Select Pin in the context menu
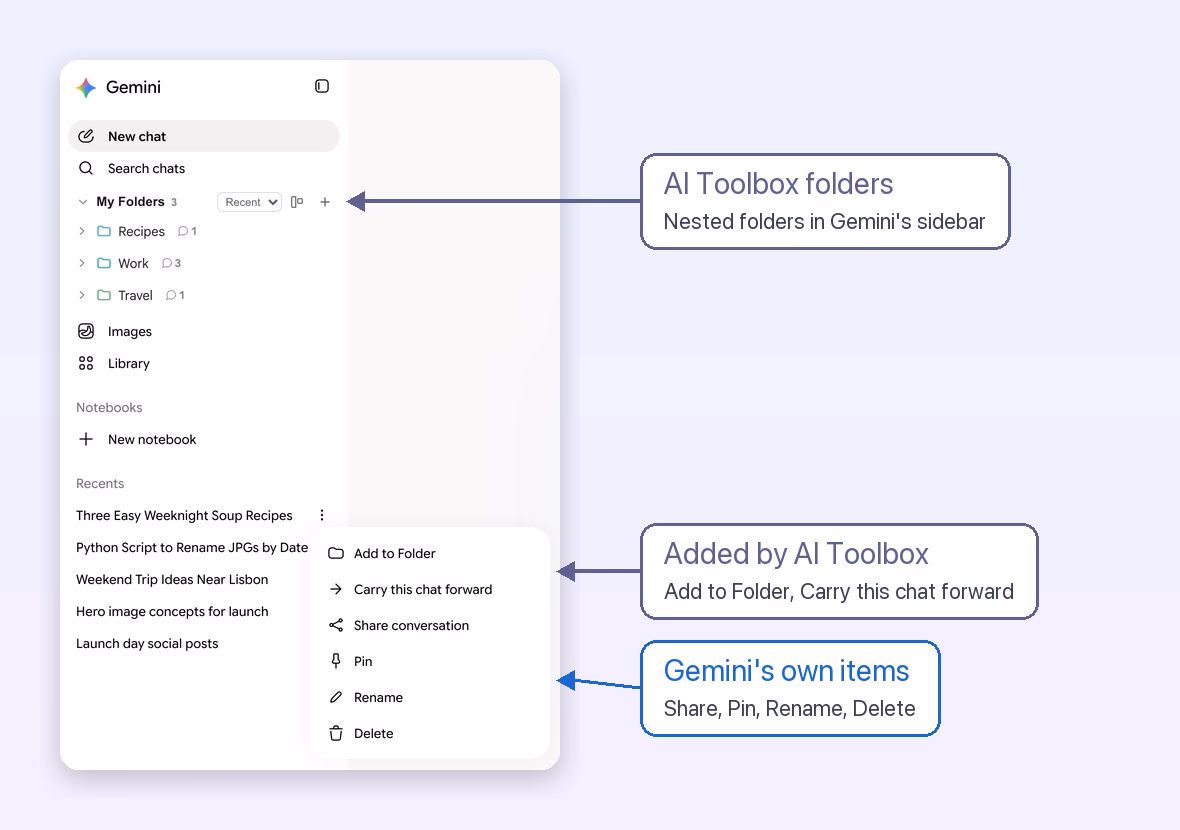The image size is (1180, 830). pyautogui.click(x=430, y=661)
